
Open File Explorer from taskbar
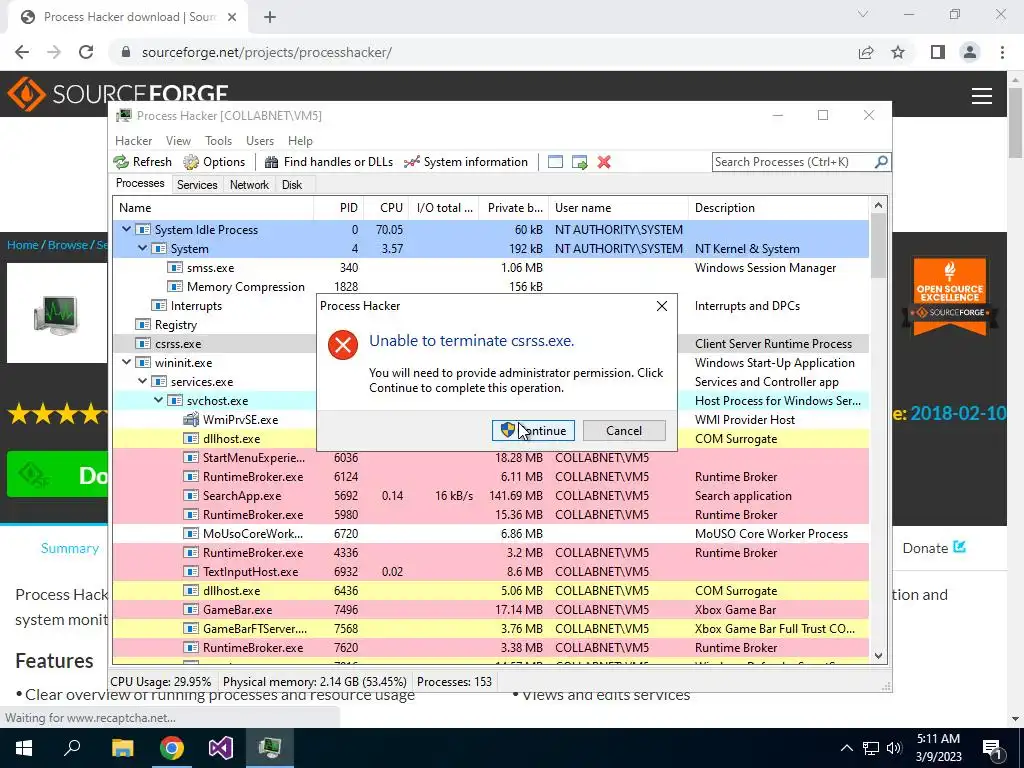[122, 748]
